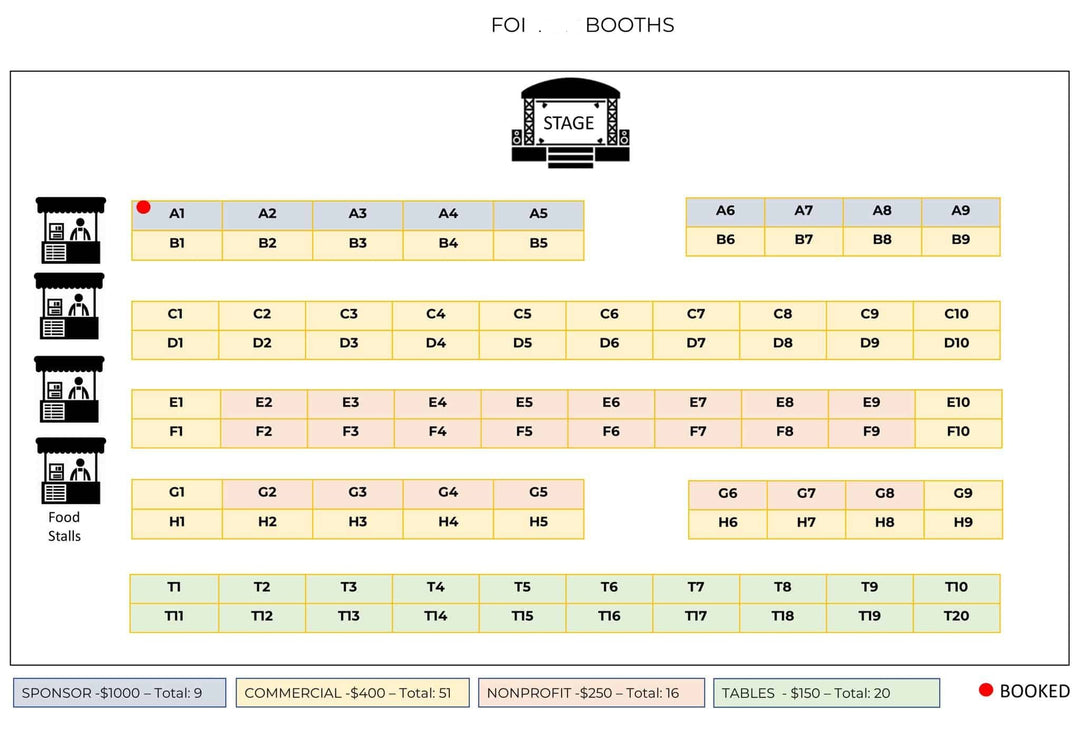Click the NONPROFIT -$250 legend box
This screenshot has width=1080, height=729.
click(x=591, y=692)
